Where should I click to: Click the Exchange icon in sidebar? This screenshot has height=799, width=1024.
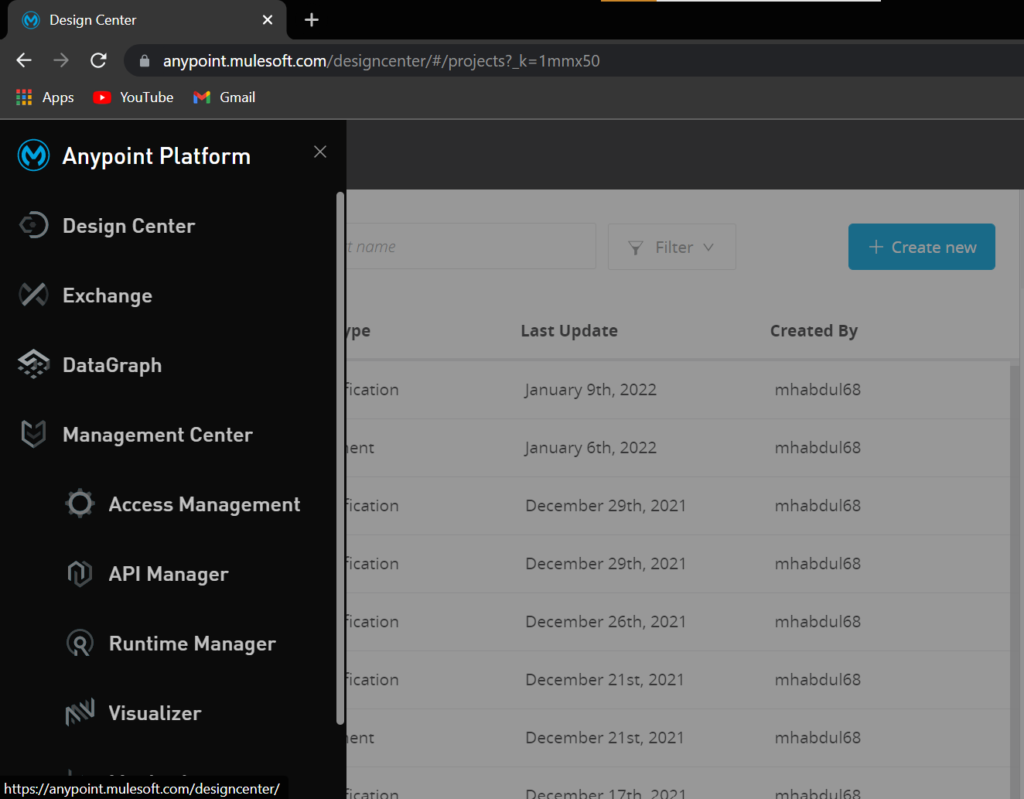click(x=33, y=295)
